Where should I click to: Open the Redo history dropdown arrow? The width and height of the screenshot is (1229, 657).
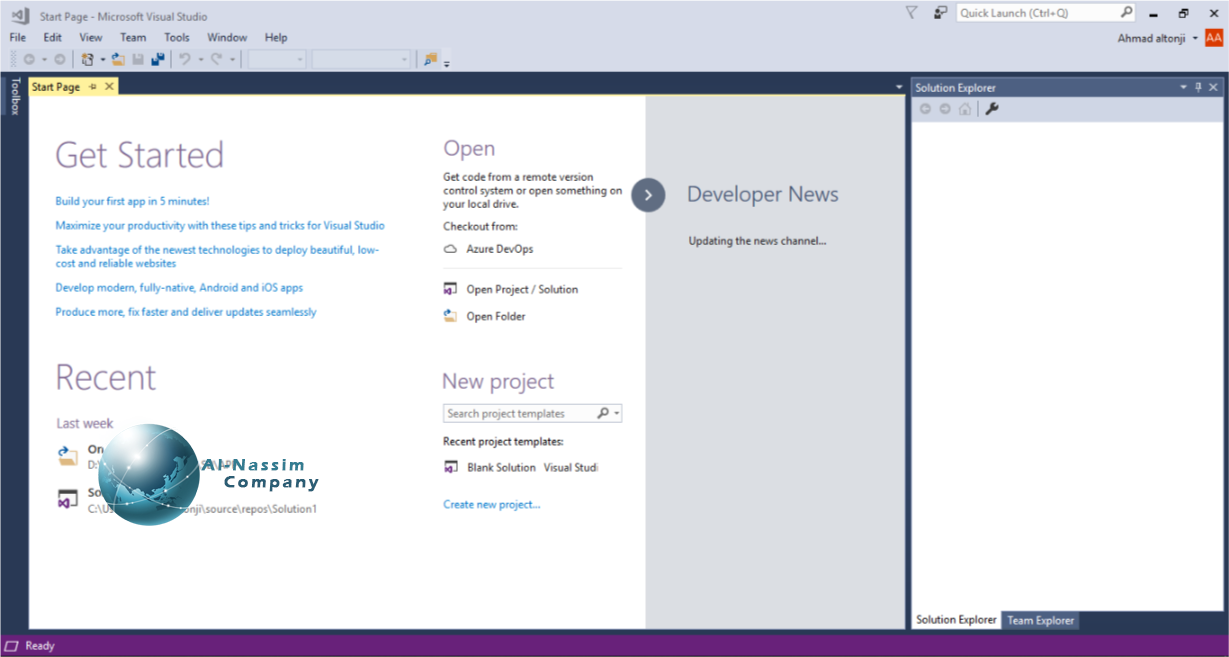[232, 60]
